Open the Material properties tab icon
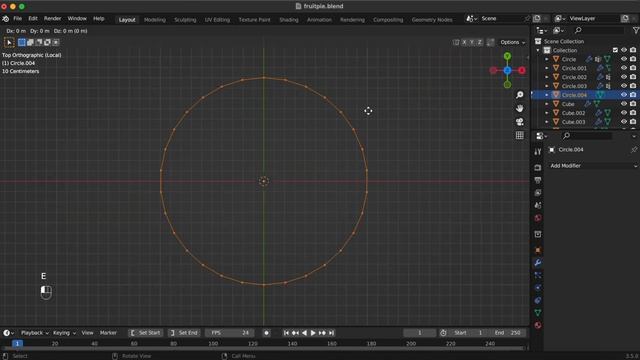Image resolution: width=640 pixels, height=360 pixels. (x=538, y=325)
